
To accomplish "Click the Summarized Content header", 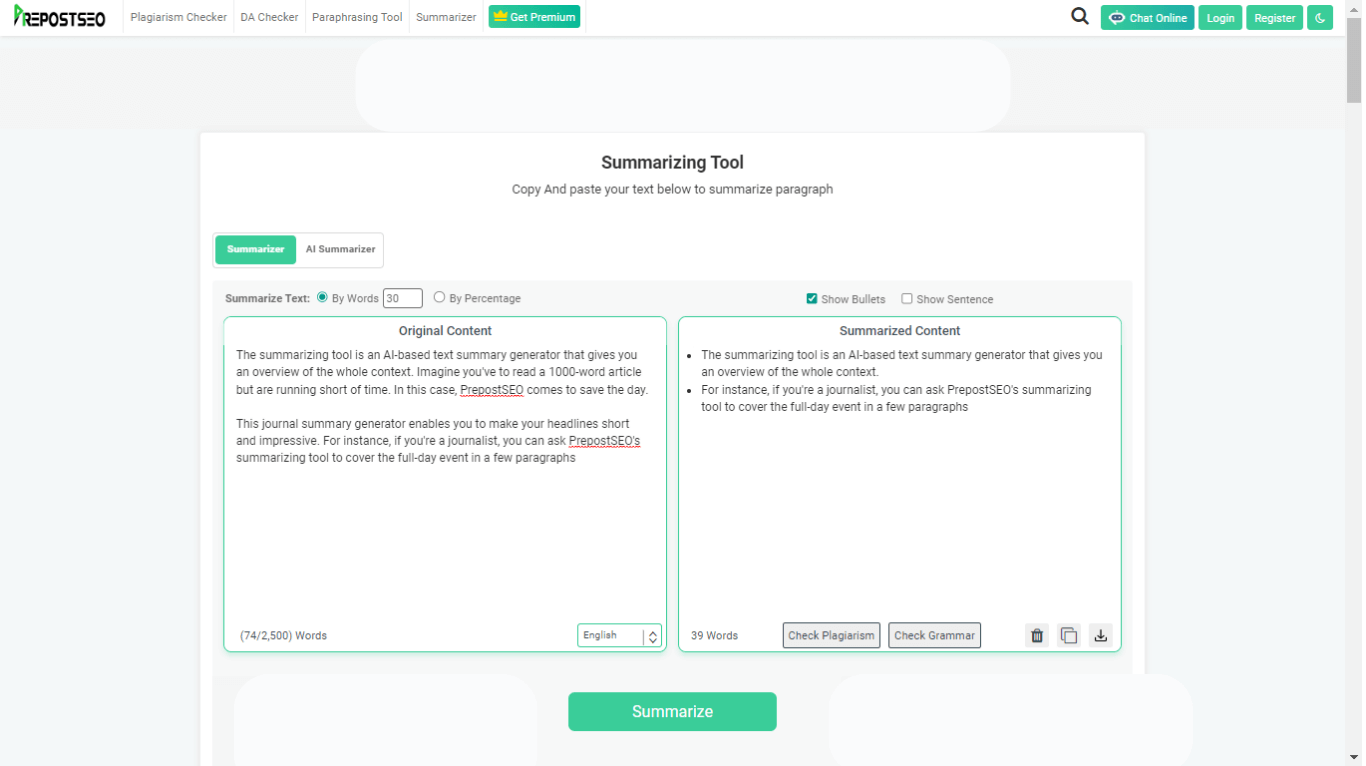I will (x=900, y=330).
